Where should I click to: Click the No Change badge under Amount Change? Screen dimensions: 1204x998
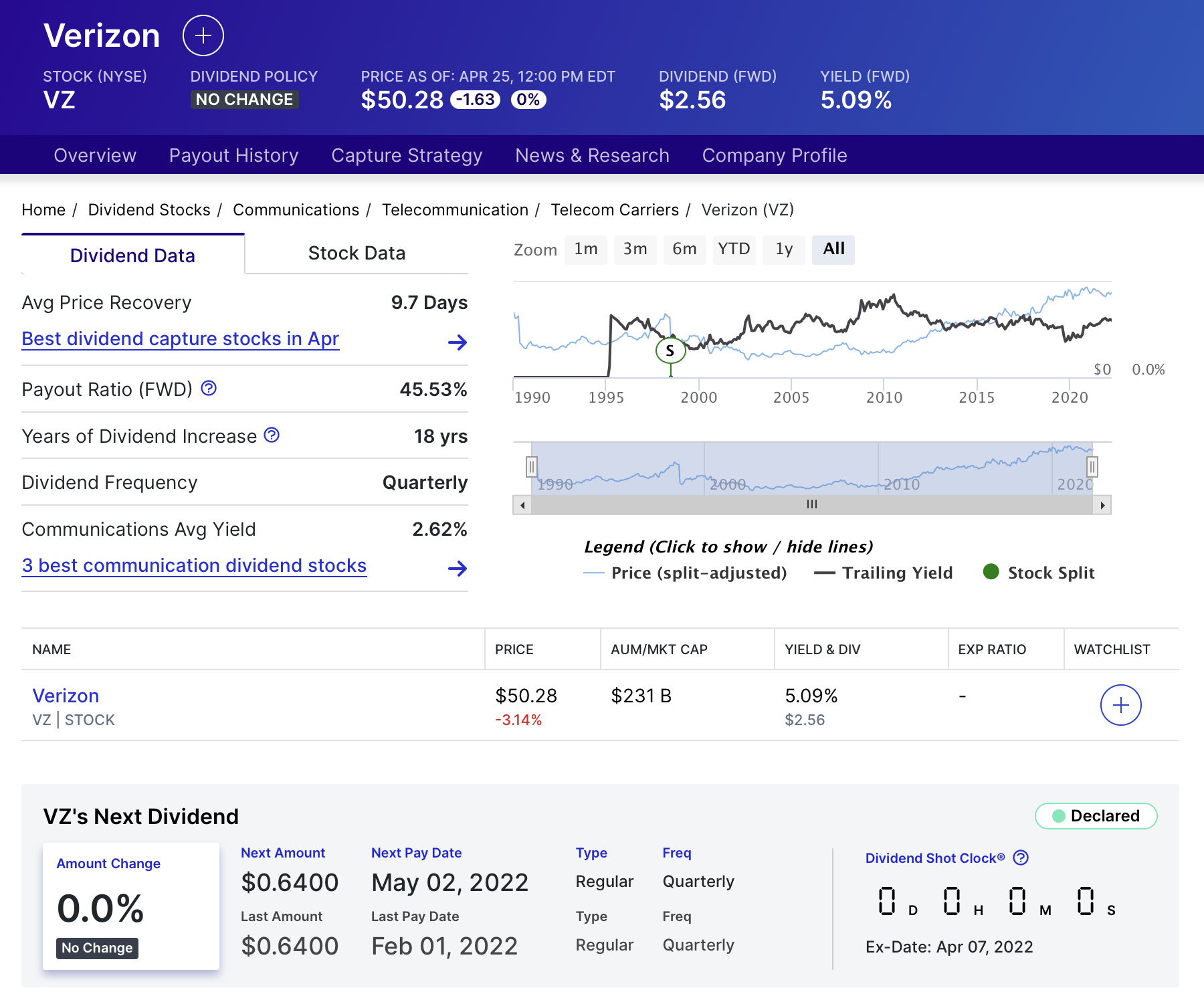pyautogui.click(x=97, y=948)
